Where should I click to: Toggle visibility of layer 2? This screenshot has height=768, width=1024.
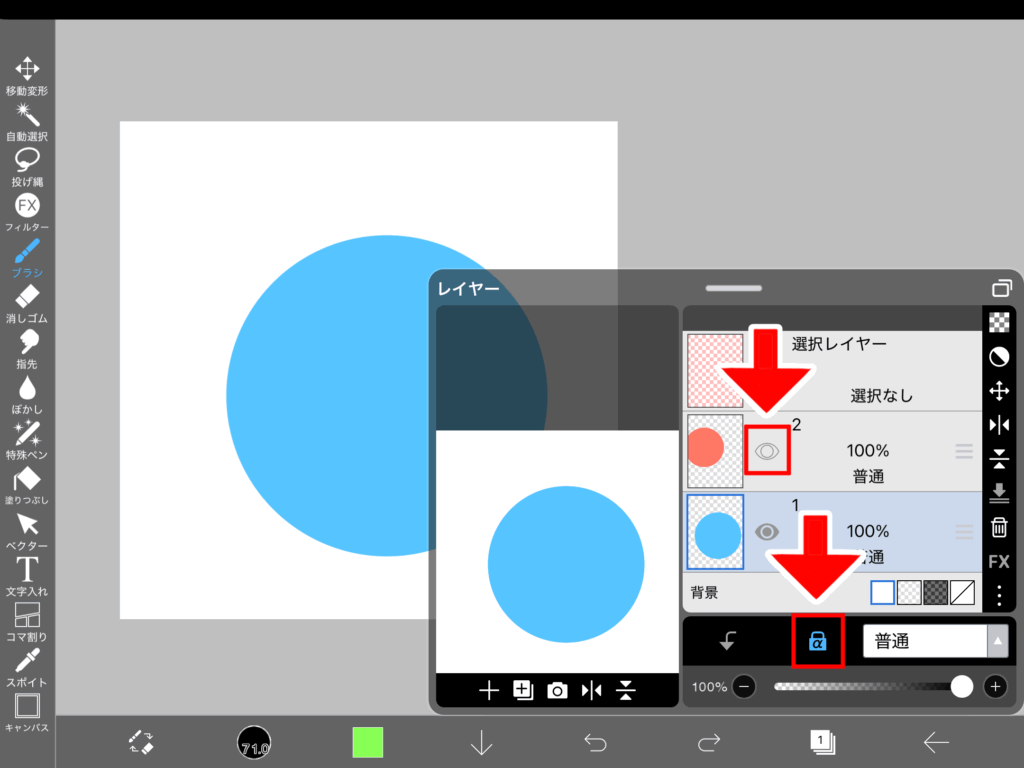(767, 451)
